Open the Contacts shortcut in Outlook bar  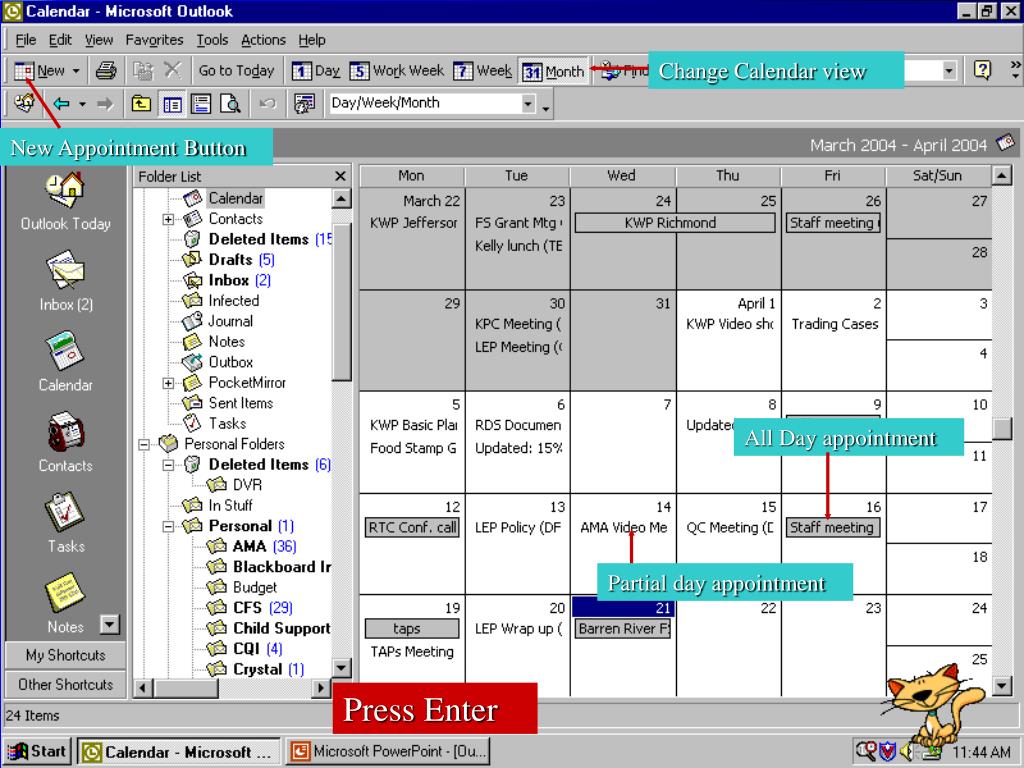[65, 443]
